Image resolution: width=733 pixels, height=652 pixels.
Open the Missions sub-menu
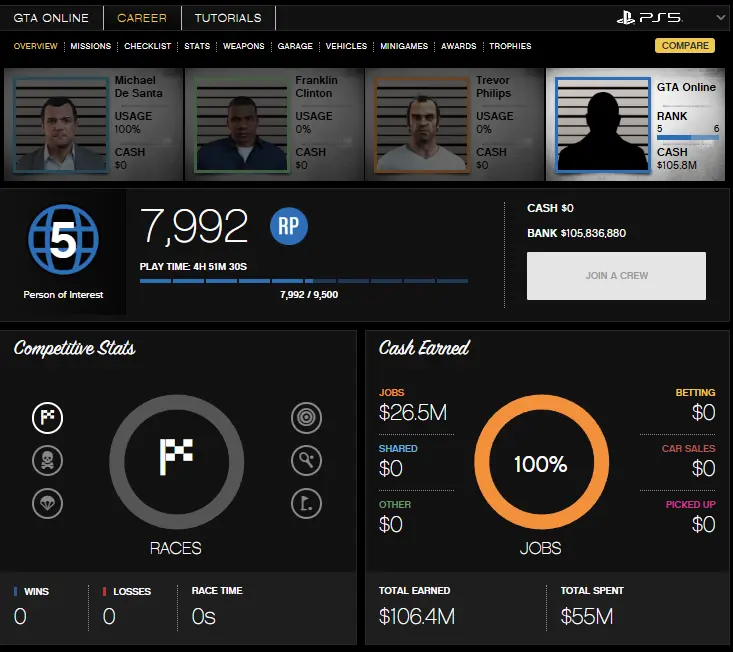coord(91,46)
